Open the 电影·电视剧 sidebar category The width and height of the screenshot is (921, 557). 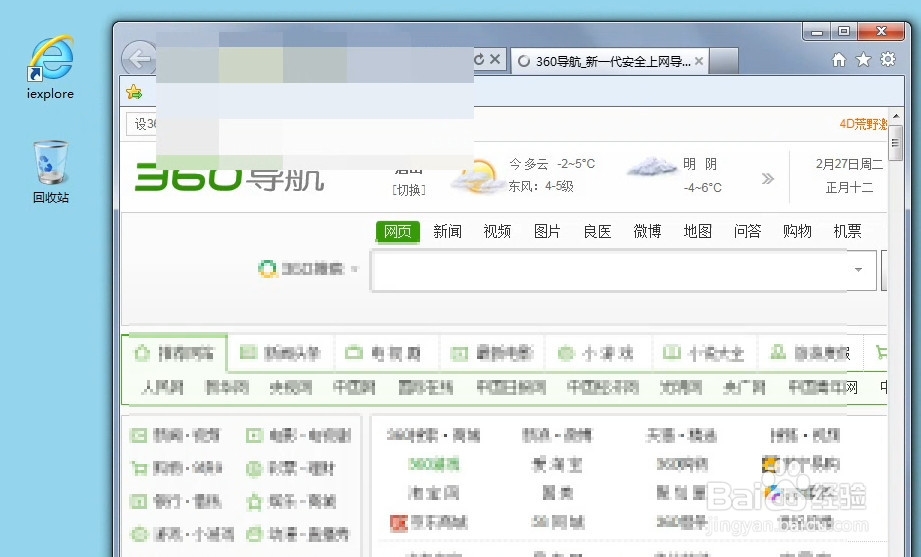(x=299, y=435)
